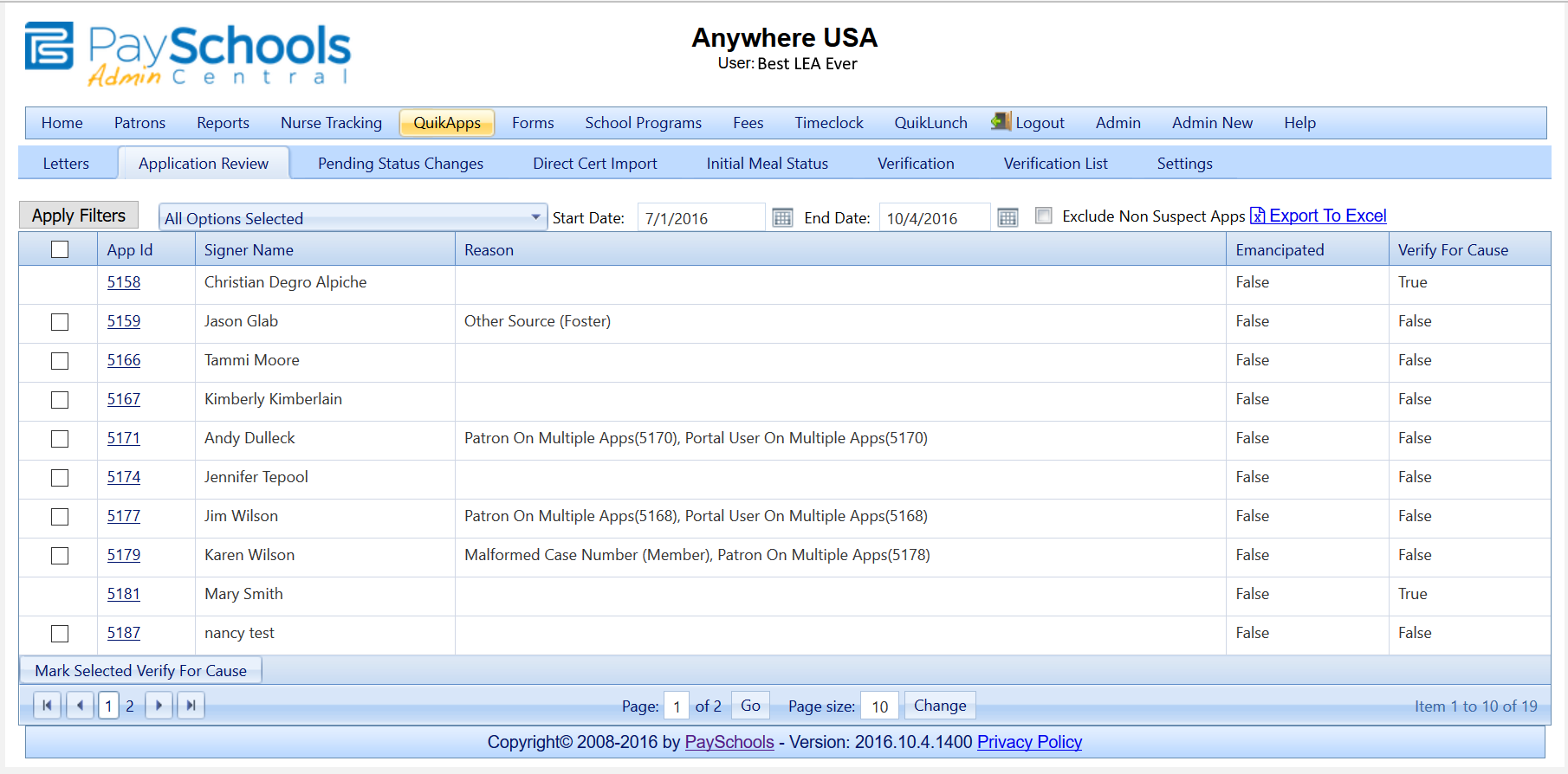Open the End Date calendar picker
This screenshot has width=1568, height=774.
1008,217
